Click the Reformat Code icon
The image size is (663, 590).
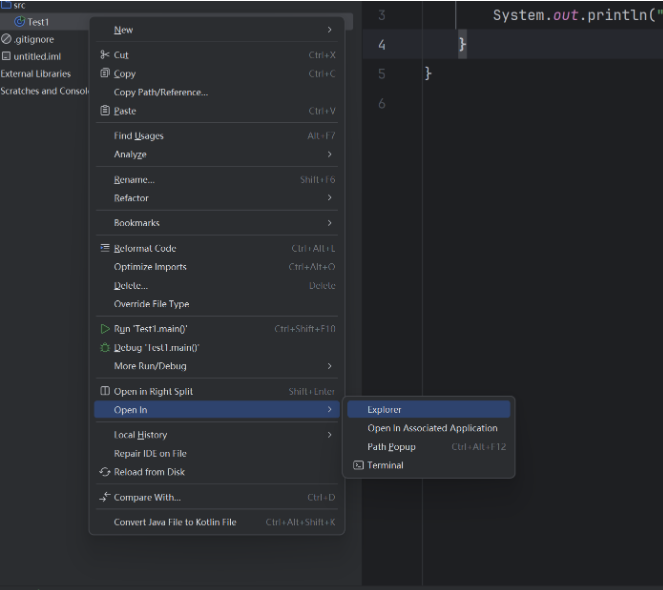click(105, 248)
